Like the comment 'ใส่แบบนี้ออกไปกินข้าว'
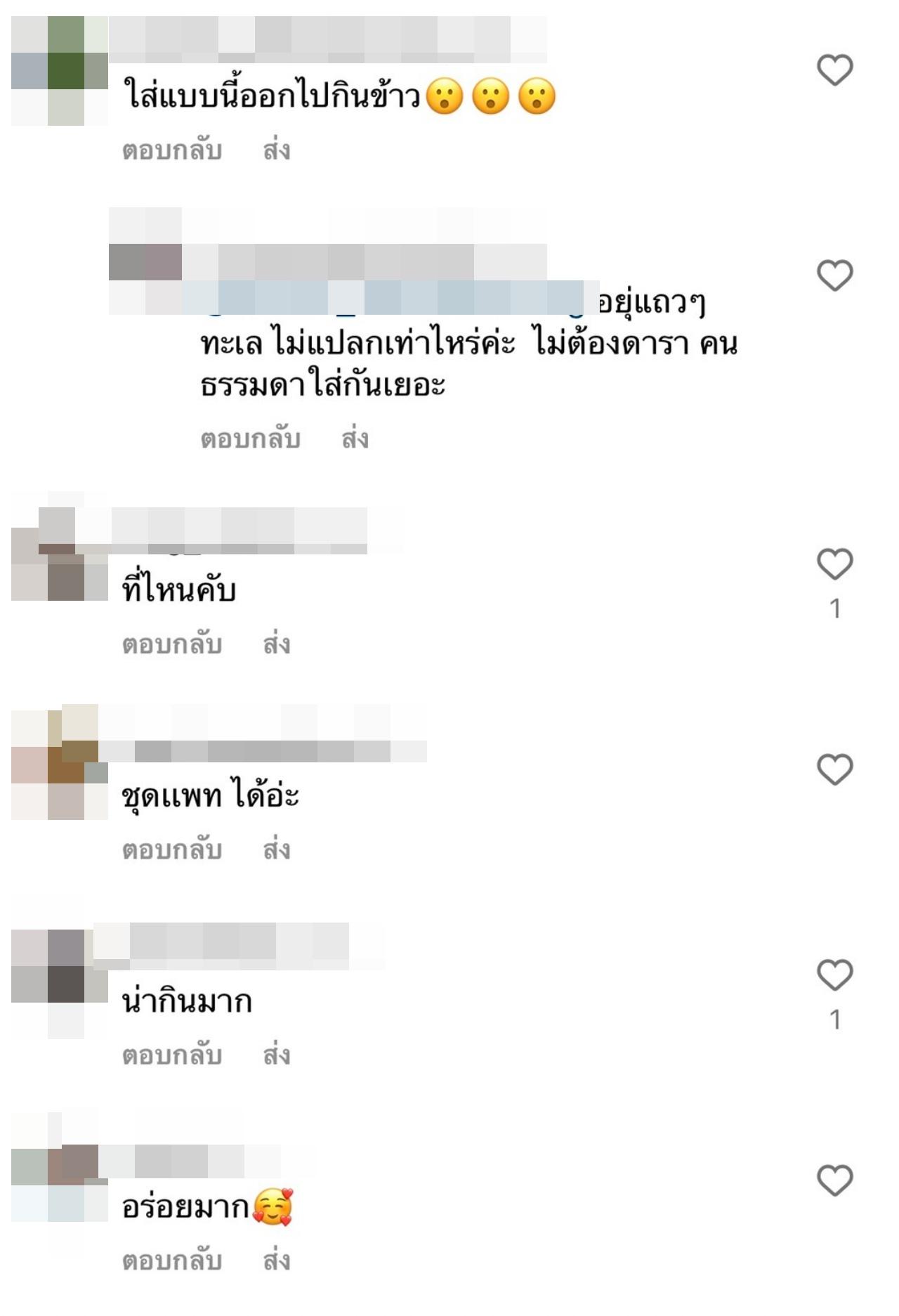This screenshot has width=899, height=1316. [x=834, y=70]
